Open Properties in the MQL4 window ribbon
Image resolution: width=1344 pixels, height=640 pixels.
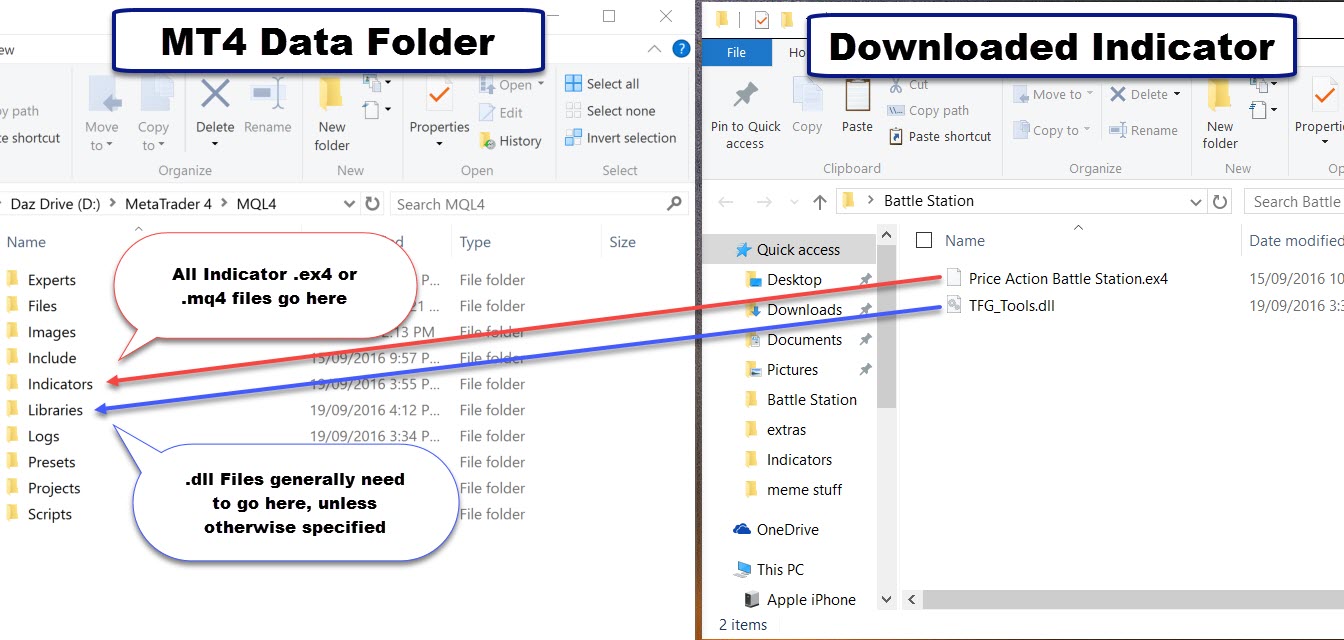click(x=439, y=113)
